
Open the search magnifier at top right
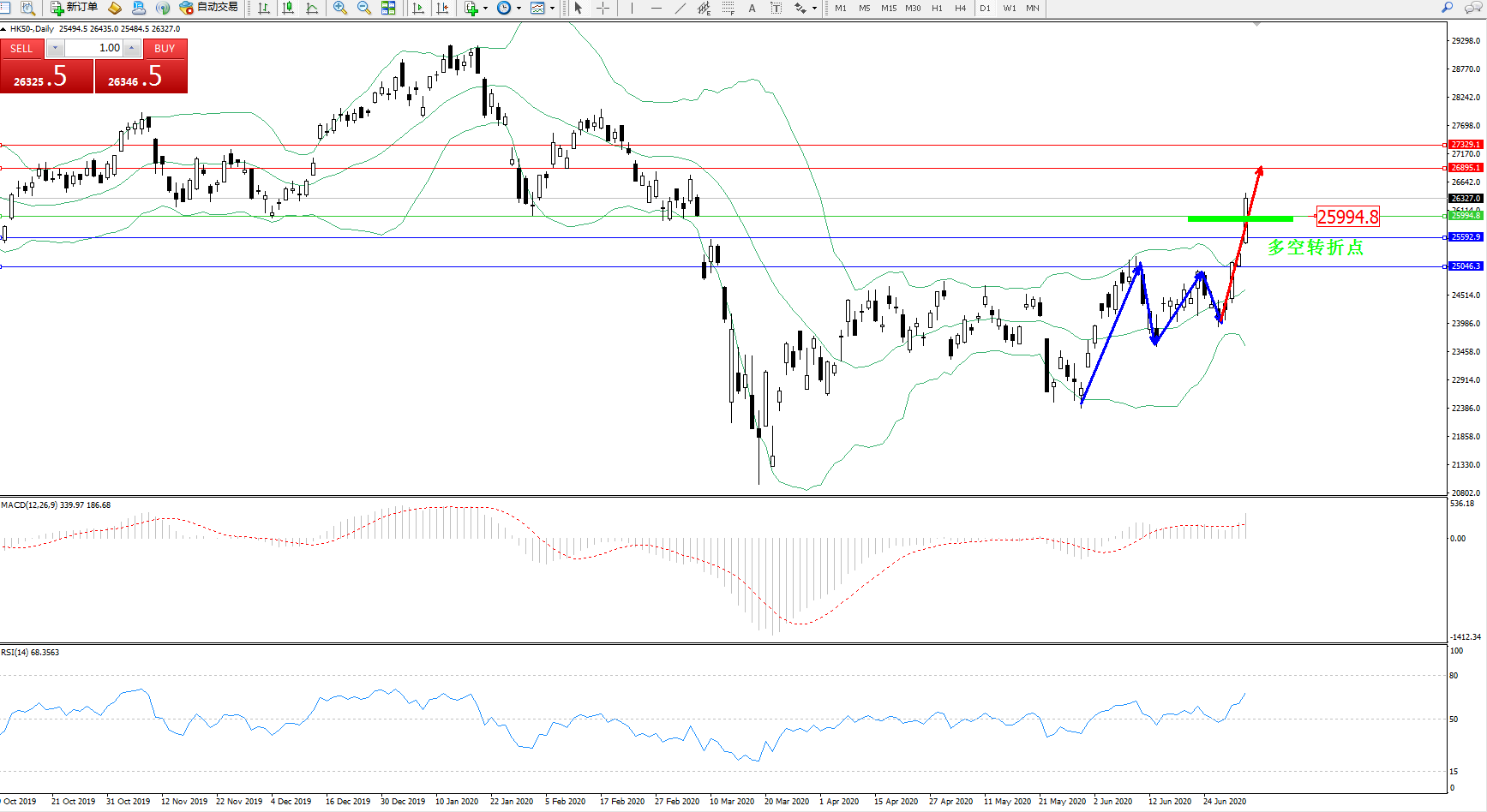click(1448, 8)
